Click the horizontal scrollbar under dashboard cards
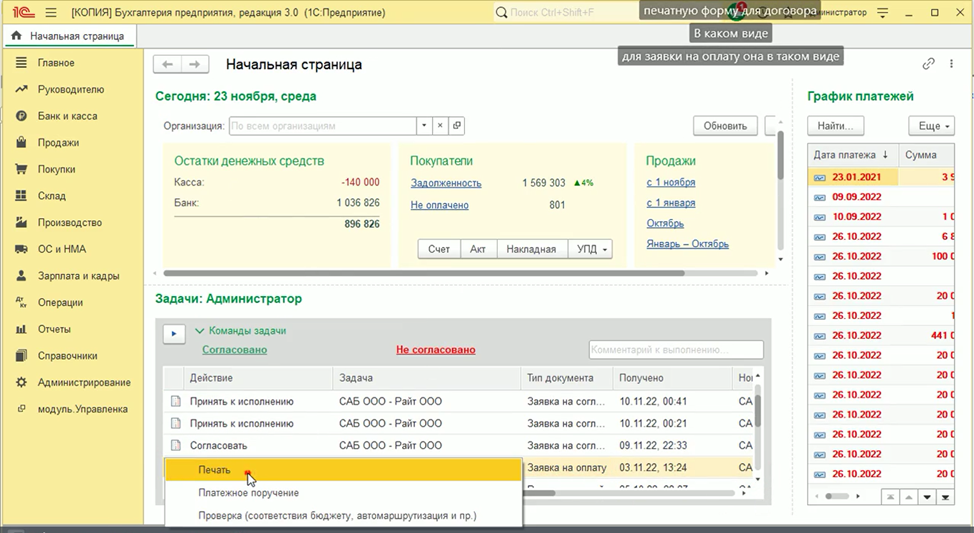This screenshot has height=533, width=974. coord(424,273)
